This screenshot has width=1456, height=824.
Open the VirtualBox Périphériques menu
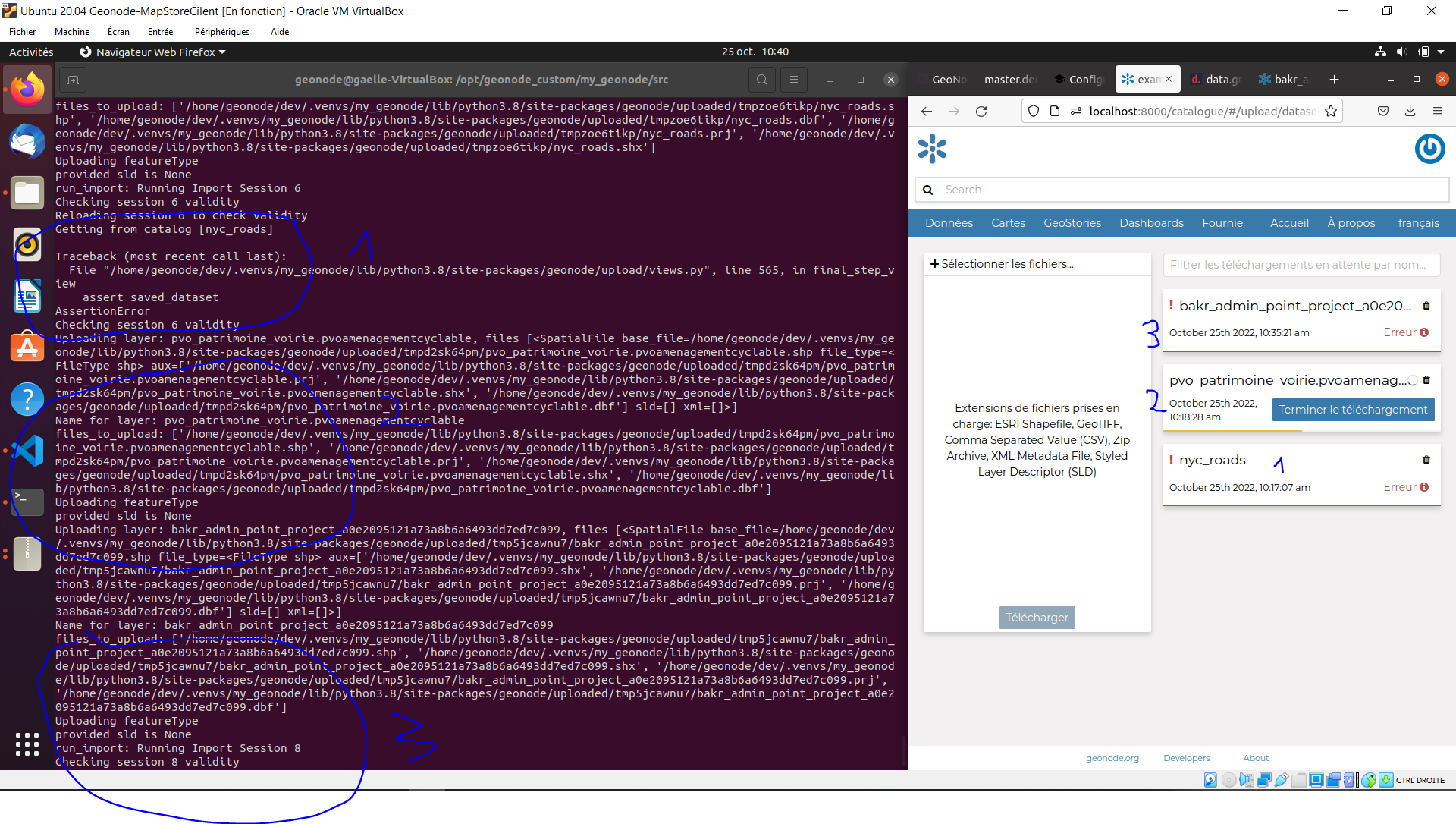pos(222,32)
